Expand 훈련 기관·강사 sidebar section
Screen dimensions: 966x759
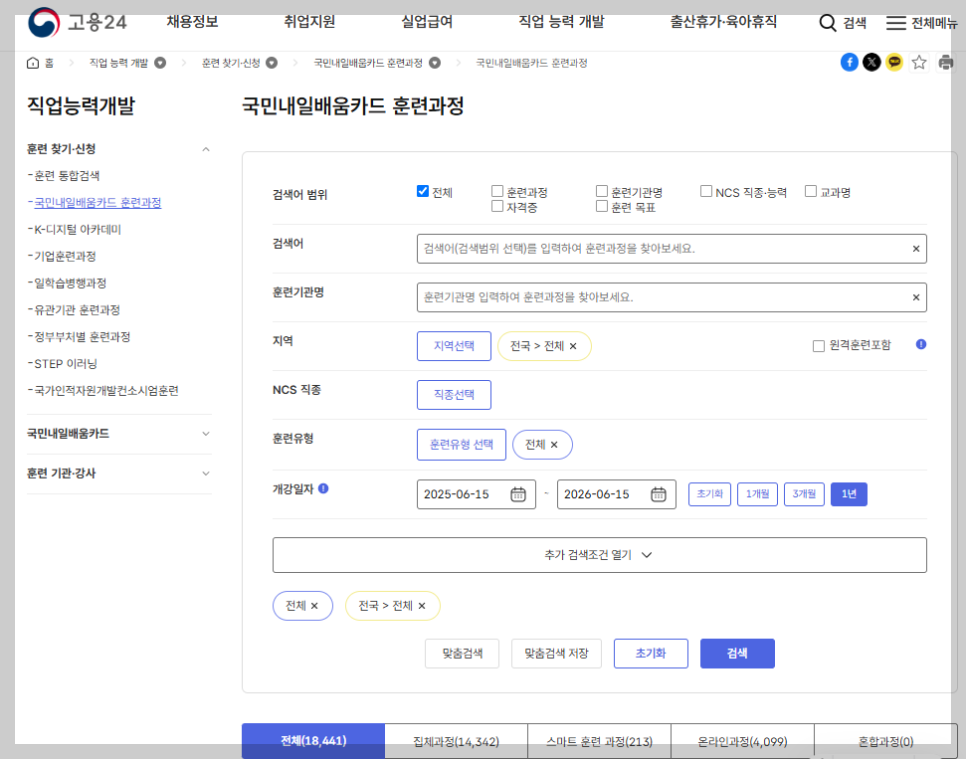point(206,473)
